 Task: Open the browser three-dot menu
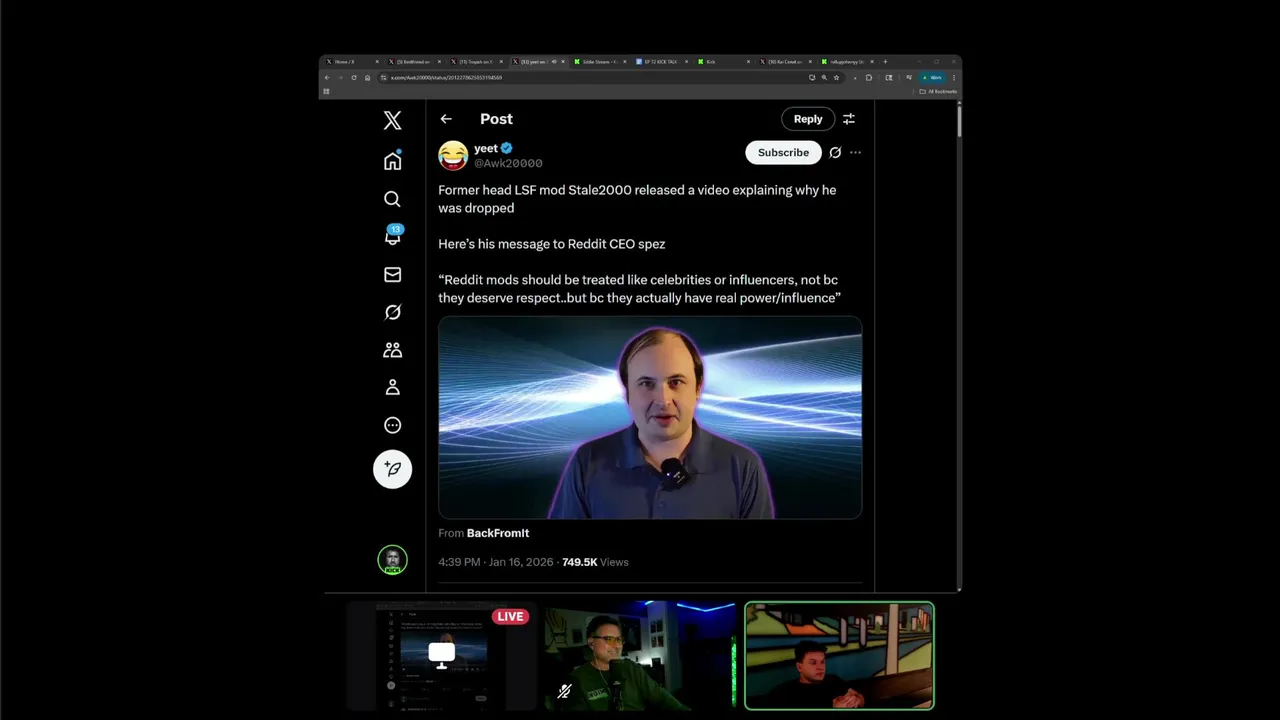coord(954,77)
